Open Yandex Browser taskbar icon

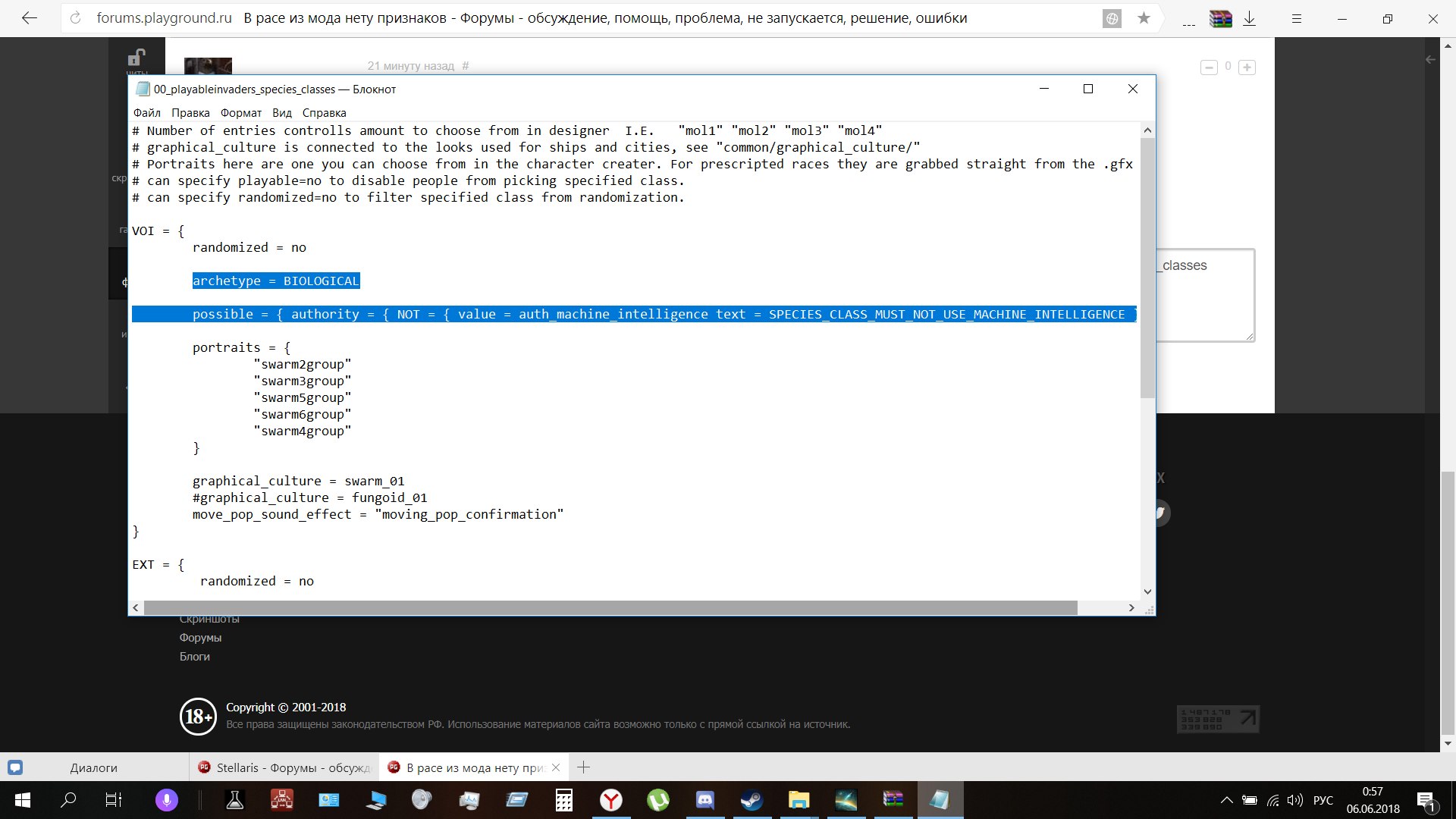coord(610,800)
